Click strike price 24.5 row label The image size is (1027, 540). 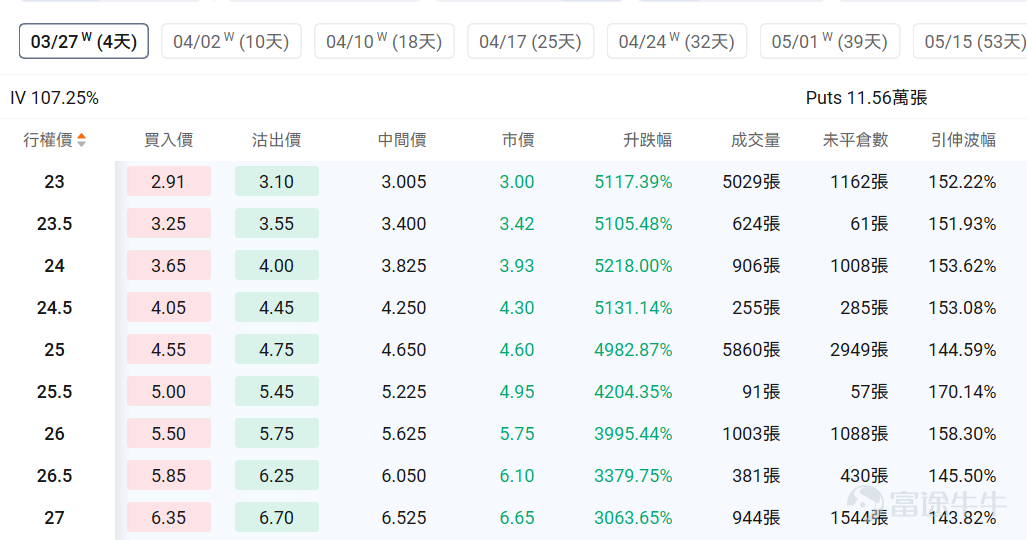pos(54,307)
